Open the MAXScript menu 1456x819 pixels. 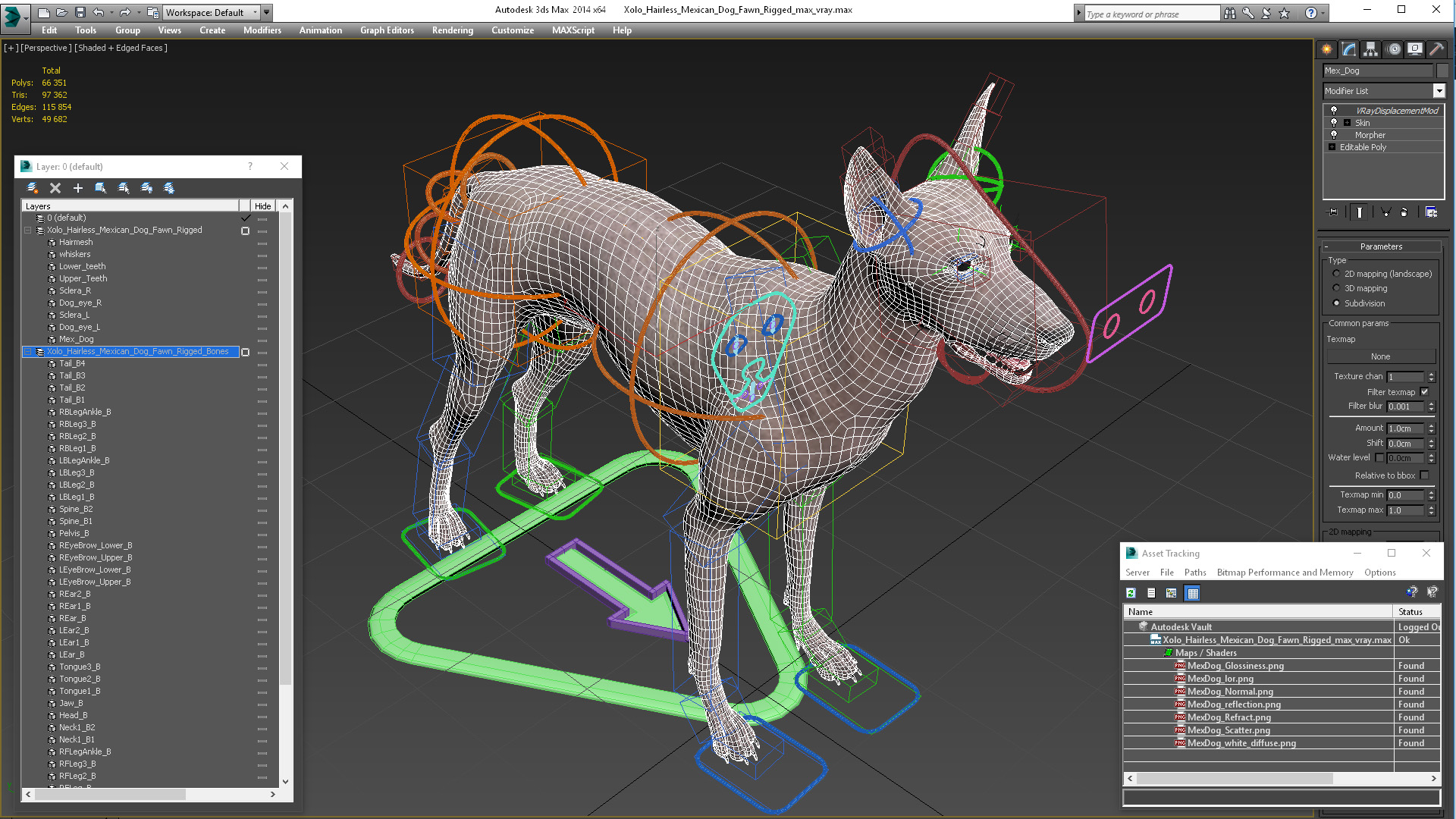point(573,30)
